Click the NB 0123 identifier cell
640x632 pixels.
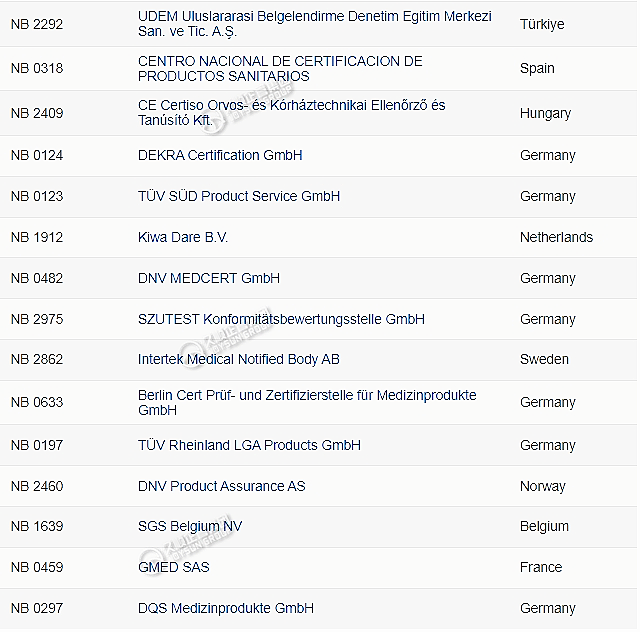[x=37, y=196]
